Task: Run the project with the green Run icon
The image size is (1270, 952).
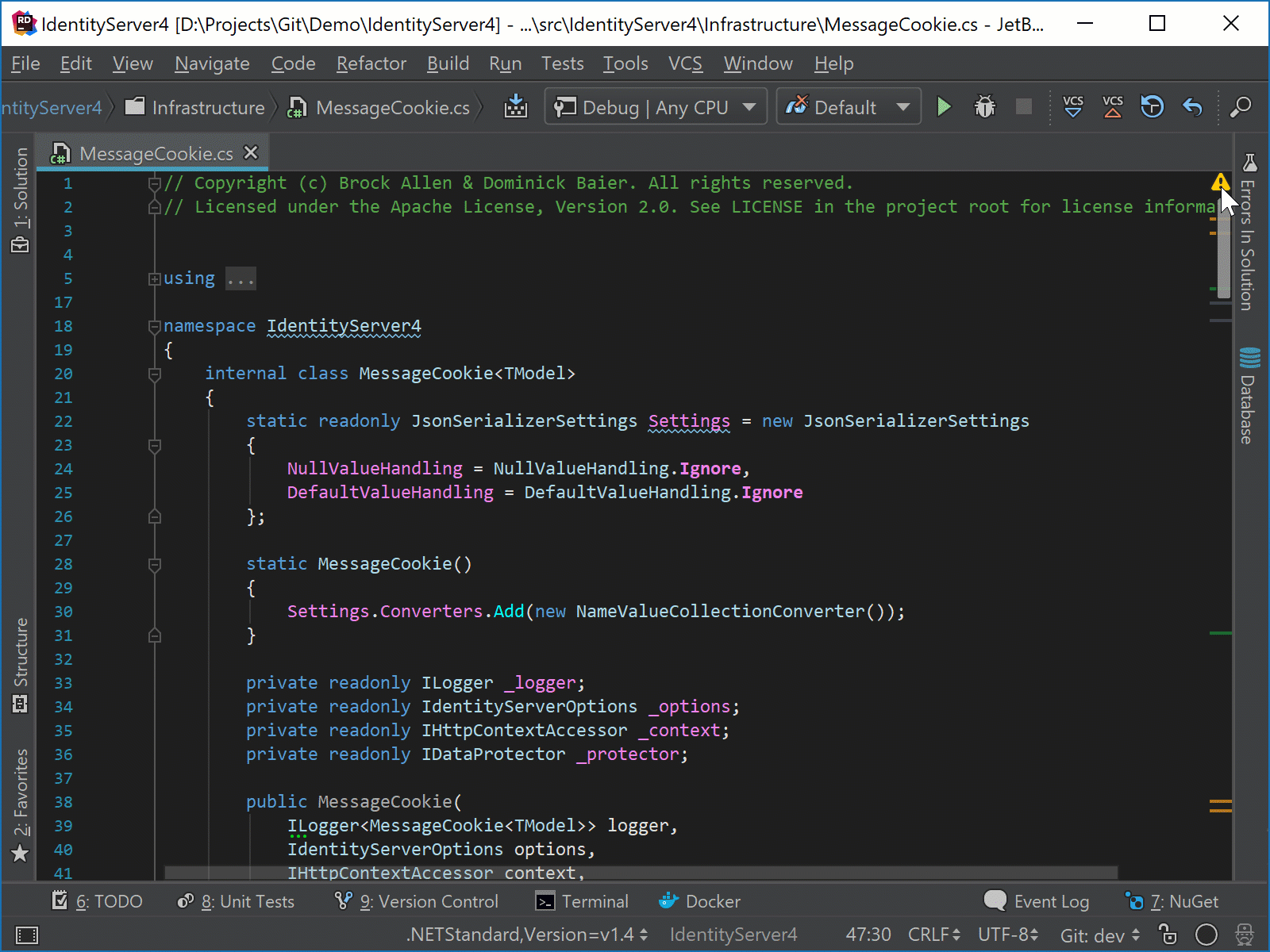Action: click(944, 106)
